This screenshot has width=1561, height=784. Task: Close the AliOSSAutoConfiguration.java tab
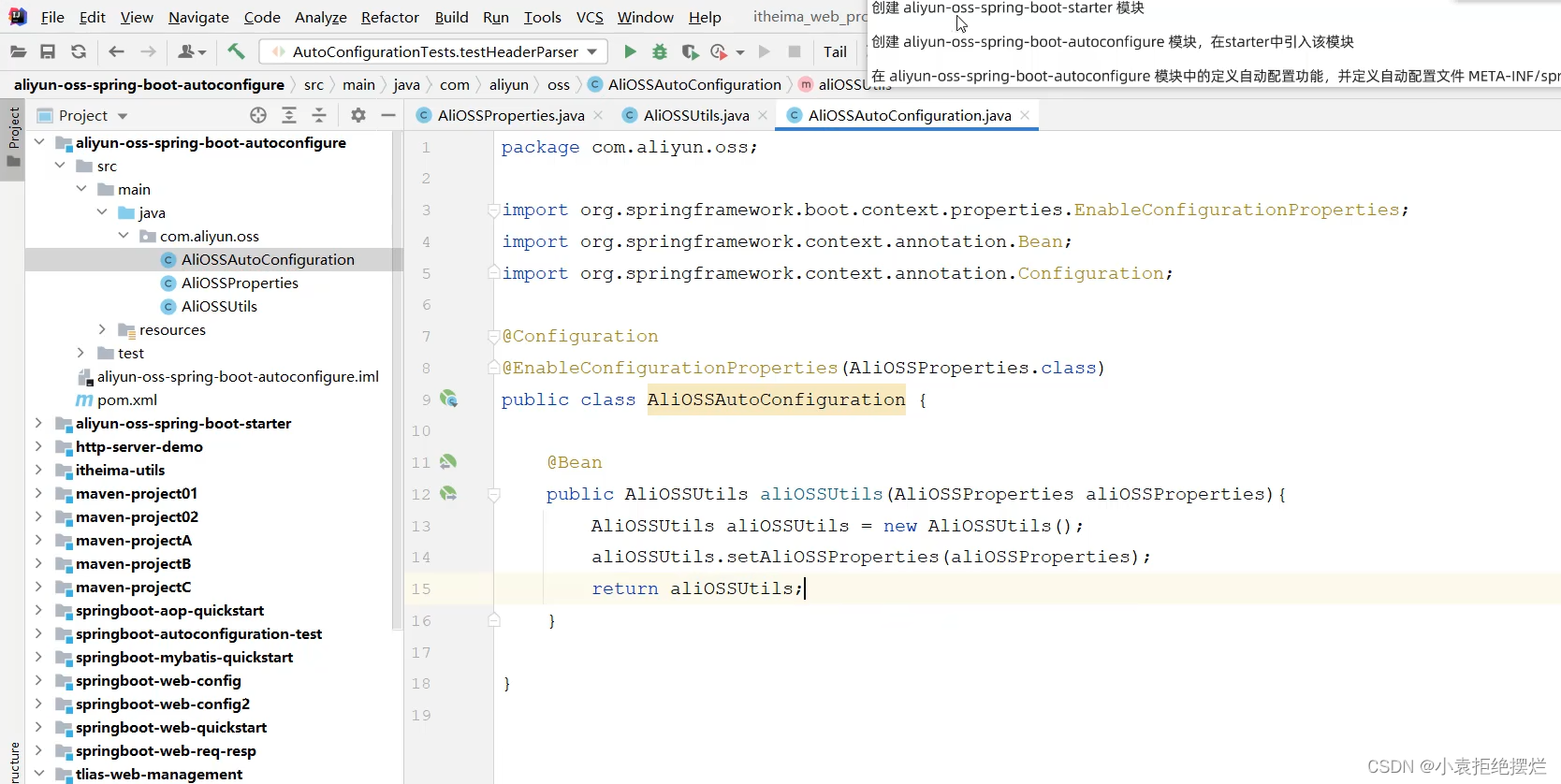tap(1026, 115)
